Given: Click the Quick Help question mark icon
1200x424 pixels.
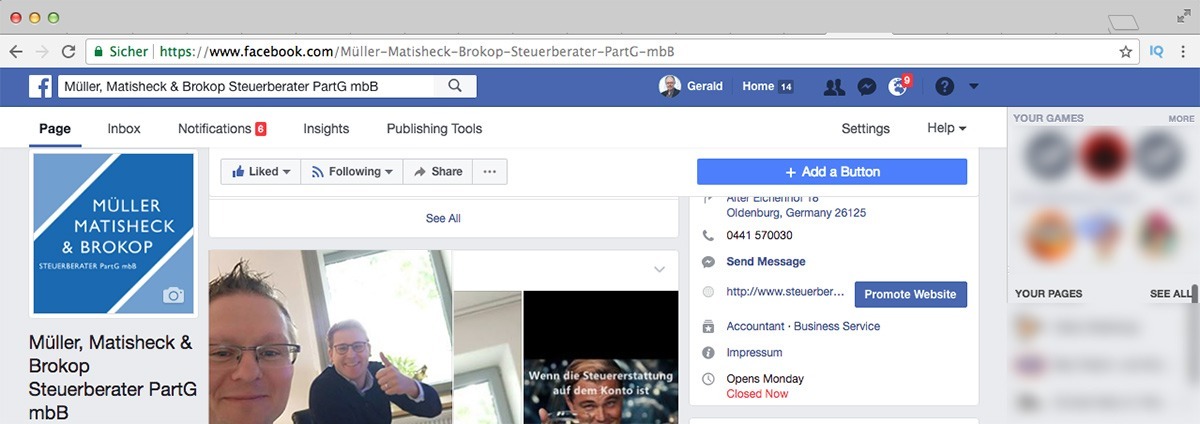Looking at the screenshot, I should pyautogui.click(x=944, y=87).
